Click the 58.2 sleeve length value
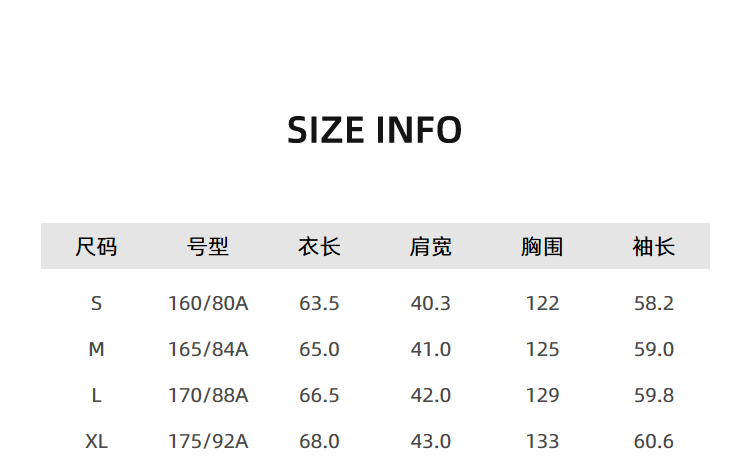Screen dimensions: 750x464 pos(654,303)
